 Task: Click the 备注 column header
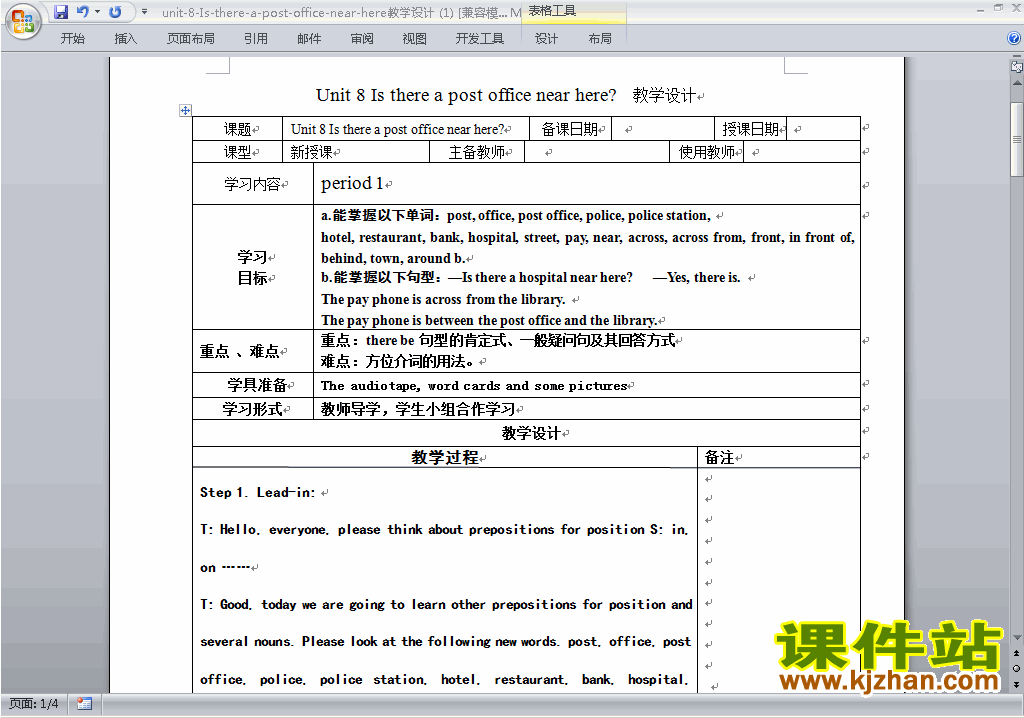pos(778,457)
